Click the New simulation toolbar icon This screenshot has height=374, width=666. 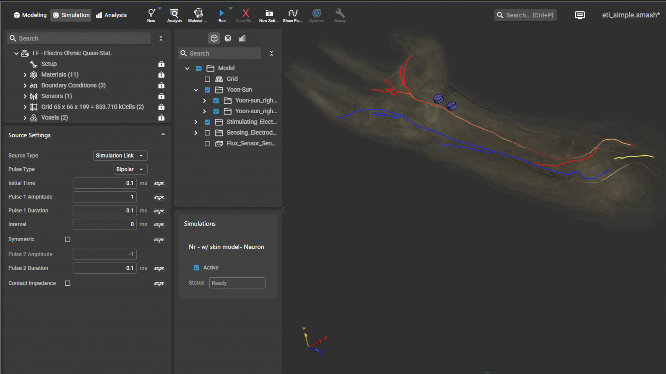151,15
